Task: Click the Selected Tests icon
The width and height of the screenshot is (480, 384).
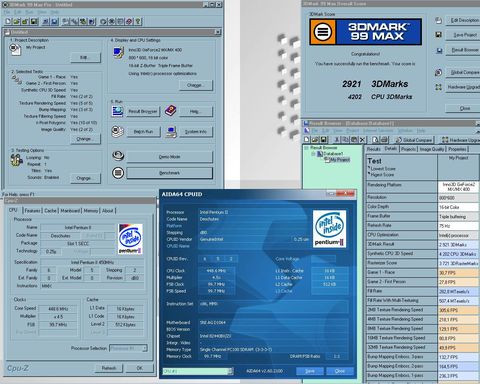Action: [16, 80]
